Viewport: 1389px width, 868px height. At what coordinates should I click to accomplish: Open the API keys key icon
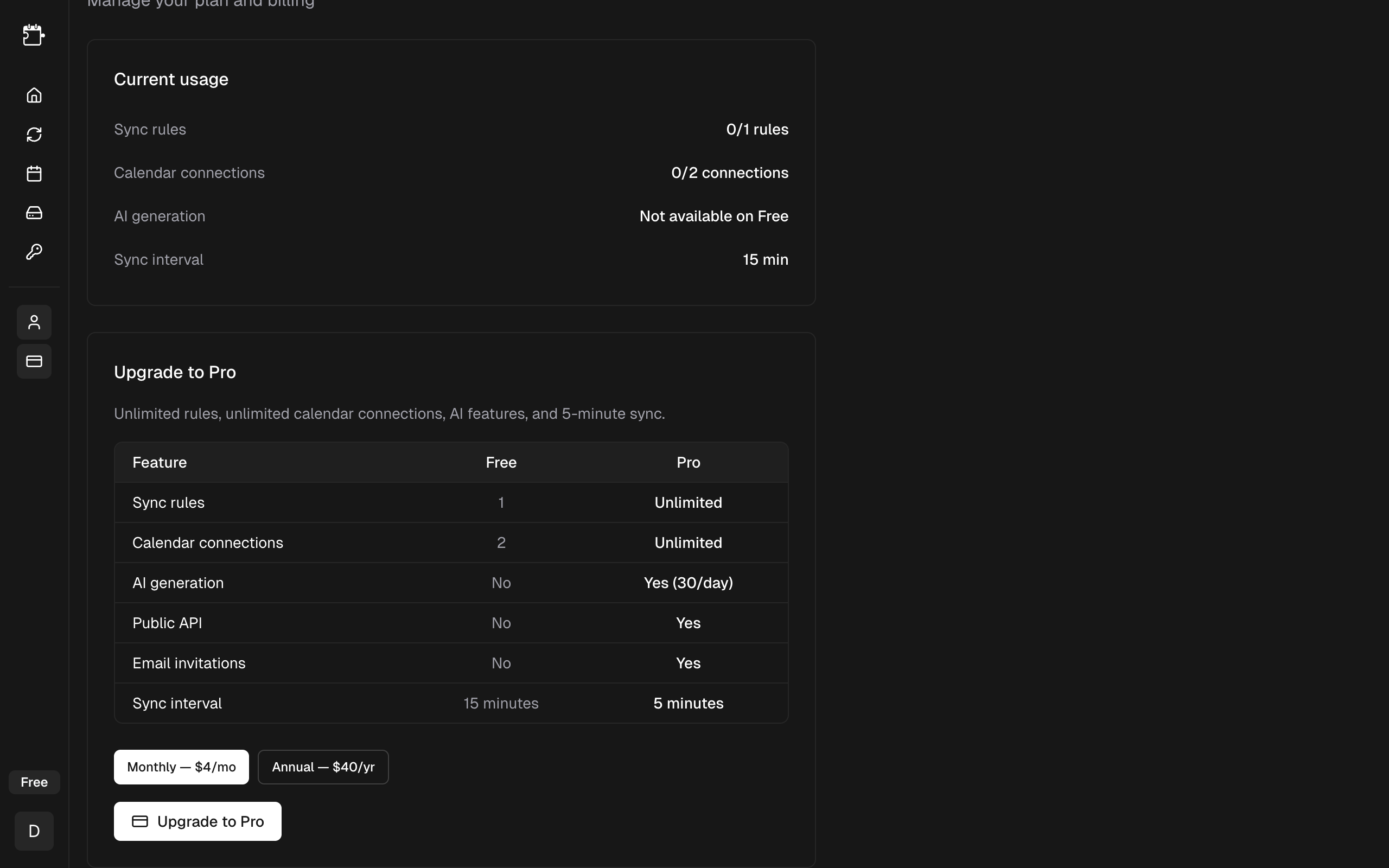[x=34, y=252]
